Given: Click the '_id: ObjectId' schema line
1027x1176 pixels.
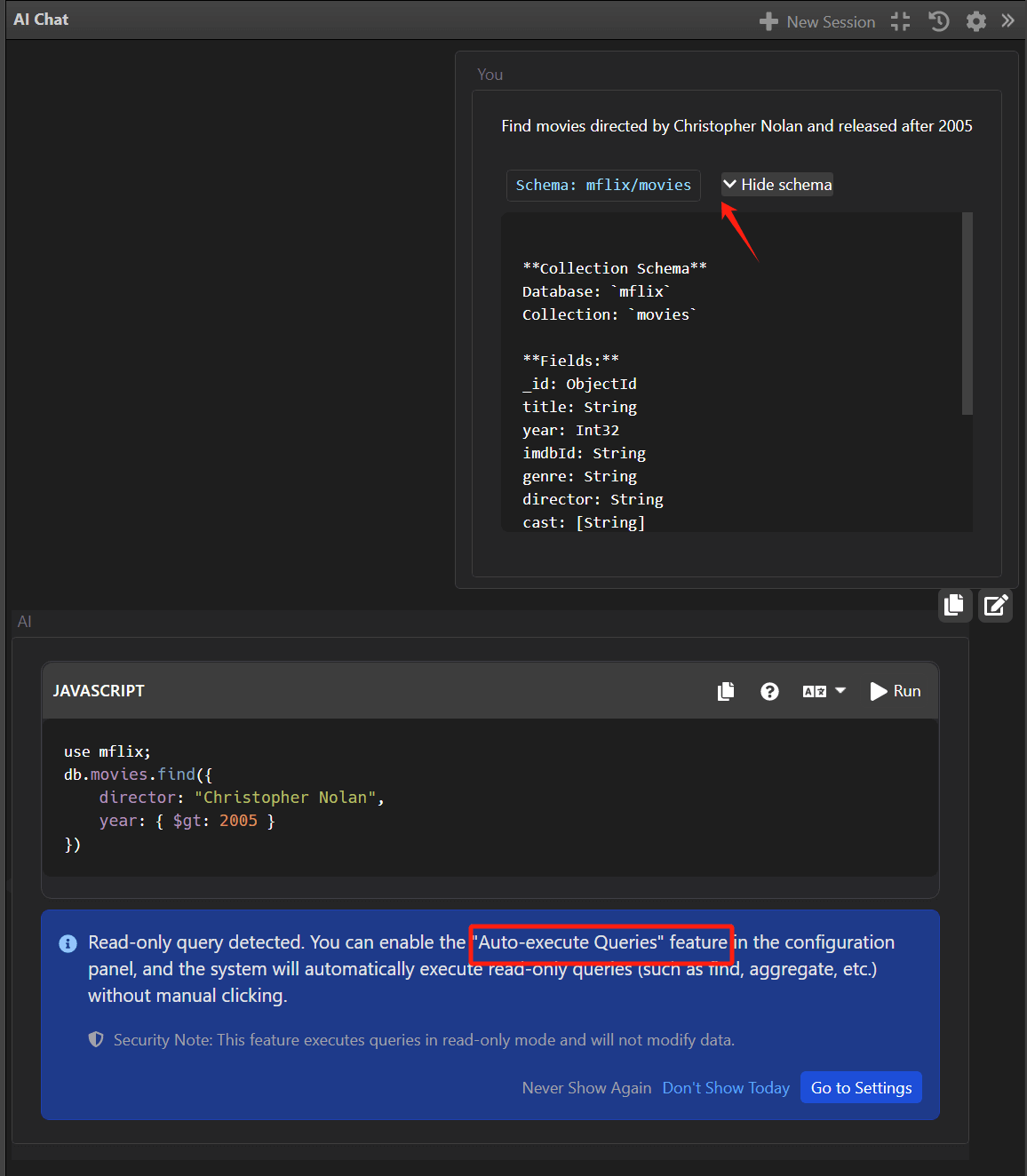Looking at the screenshot, I should (579, 384).
